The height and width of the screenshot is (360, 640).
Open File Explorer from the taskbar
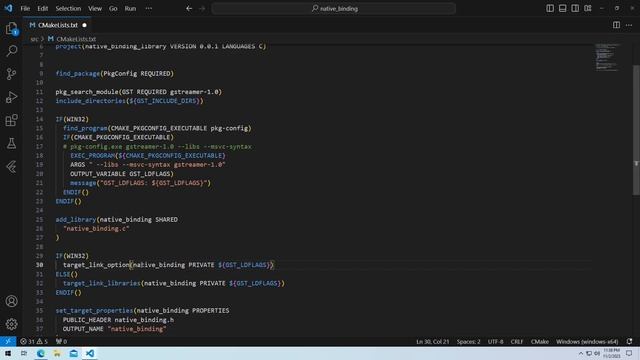tap(57, 353)
